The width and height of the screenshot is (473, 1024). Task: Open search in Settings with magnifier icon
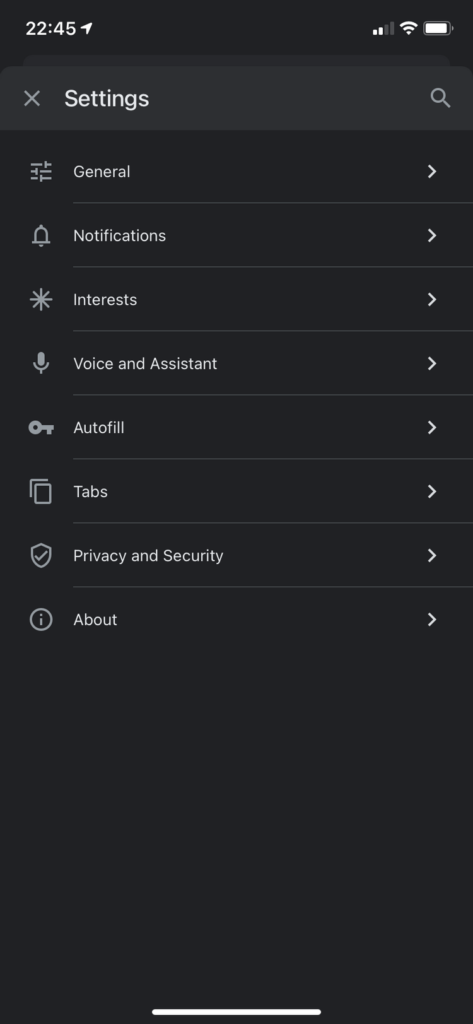[x=440, y=99]
